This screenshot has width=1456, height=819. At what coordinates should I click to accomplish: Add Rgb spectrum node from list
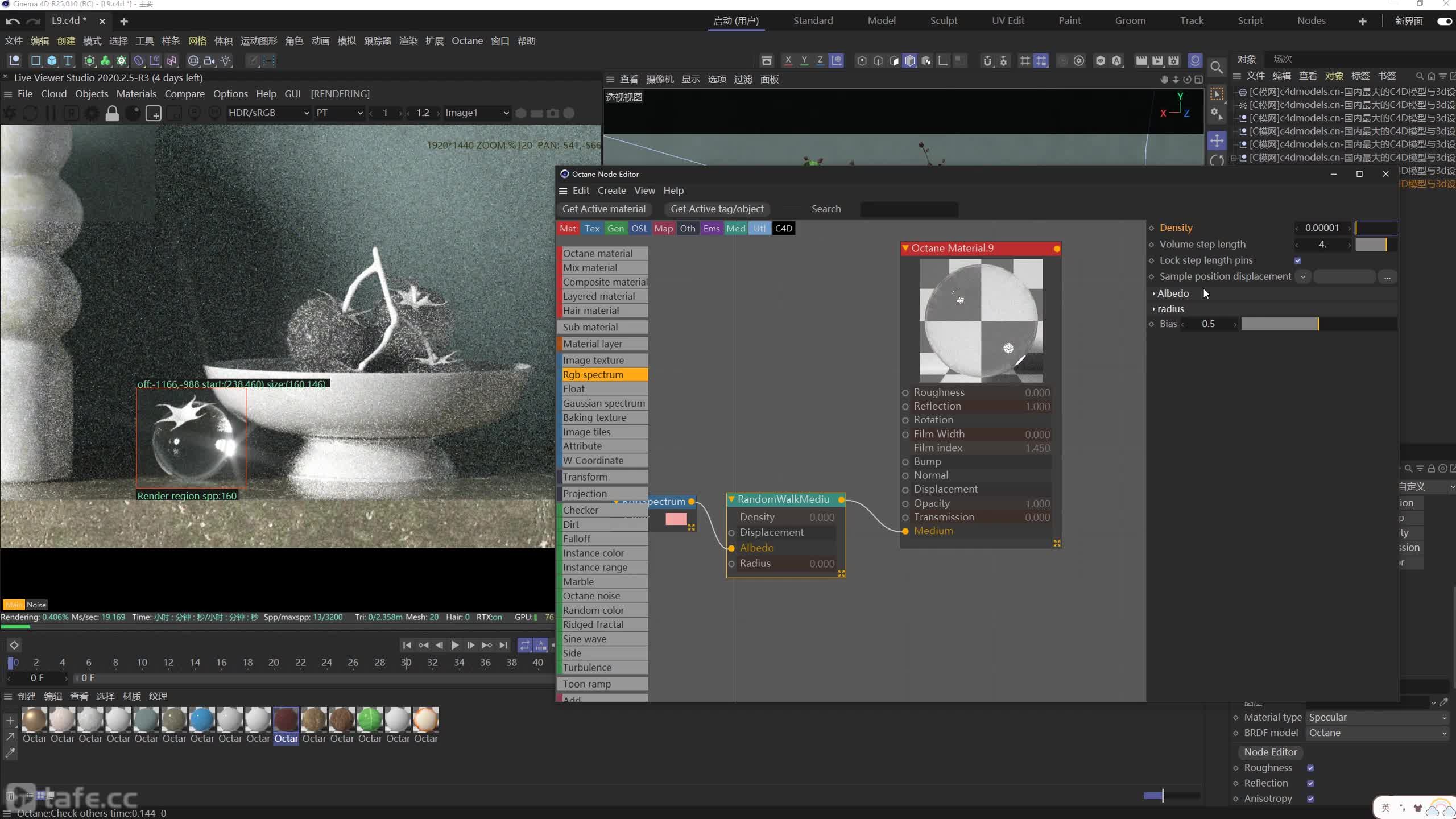point(603,375)
